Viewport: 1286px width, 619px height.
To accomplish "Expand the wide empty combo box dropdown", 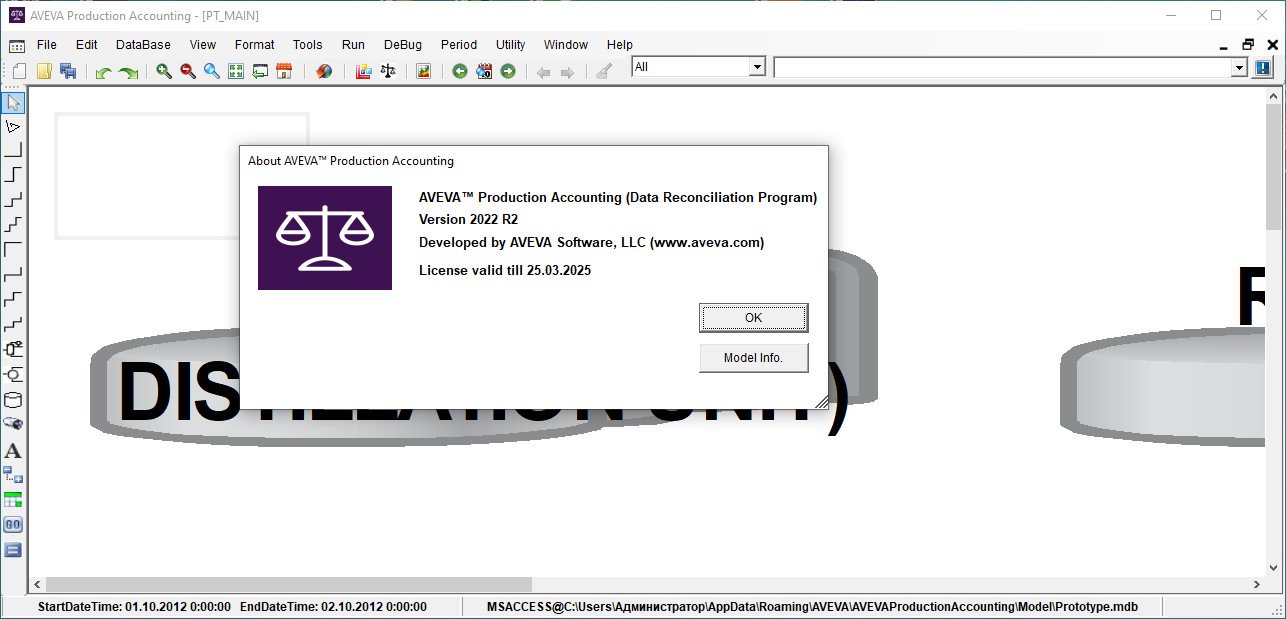I will (1240, 67).
